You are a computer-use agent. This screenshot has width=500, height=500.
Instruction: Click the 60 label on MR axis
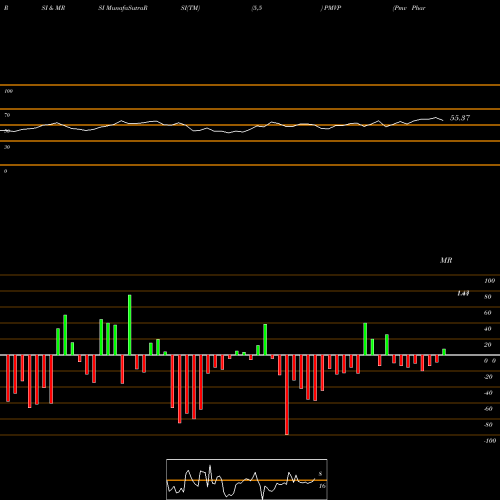(x=488, y=313)
